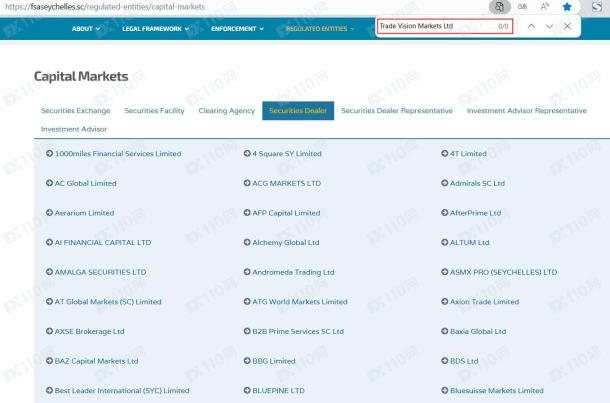Open the Axion Trade Limited entry

[480, 301]
